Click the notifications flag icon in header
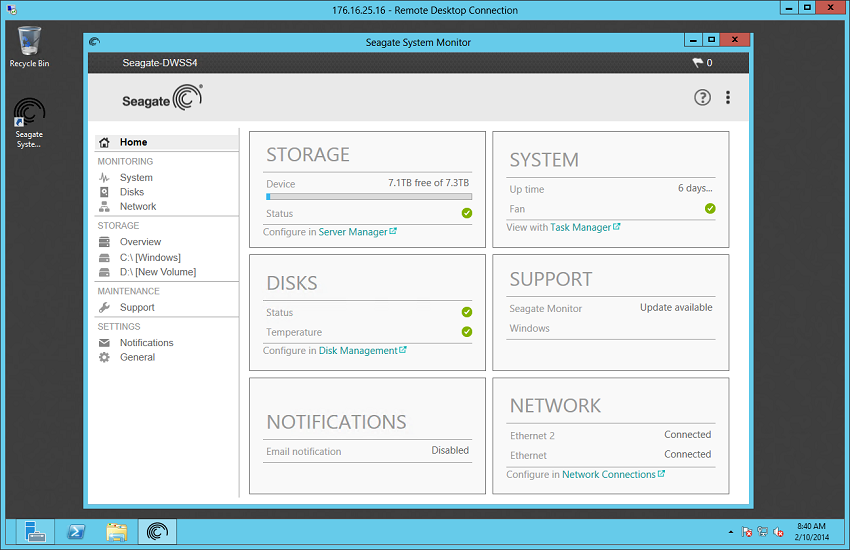This screenshot has width=850, height=550. click(697, 63)
